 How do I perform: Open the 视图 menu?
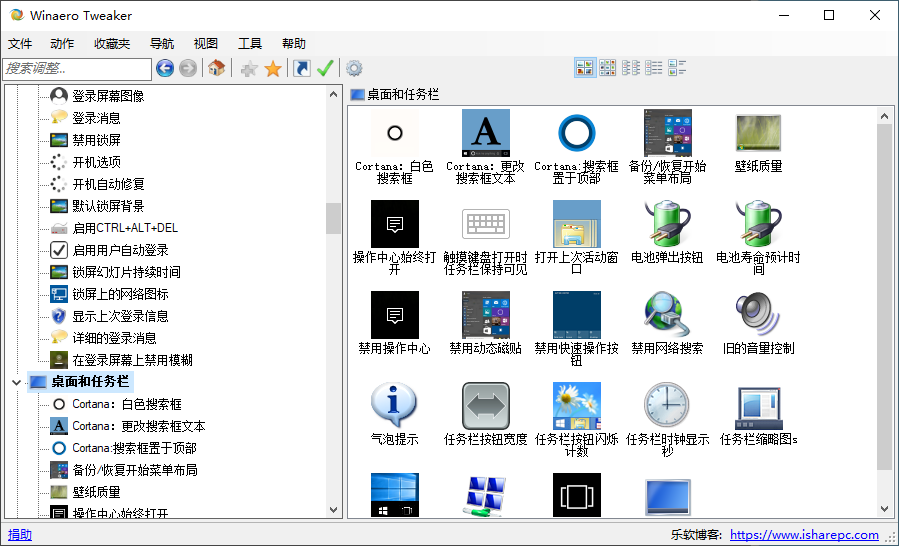[205, 44]
